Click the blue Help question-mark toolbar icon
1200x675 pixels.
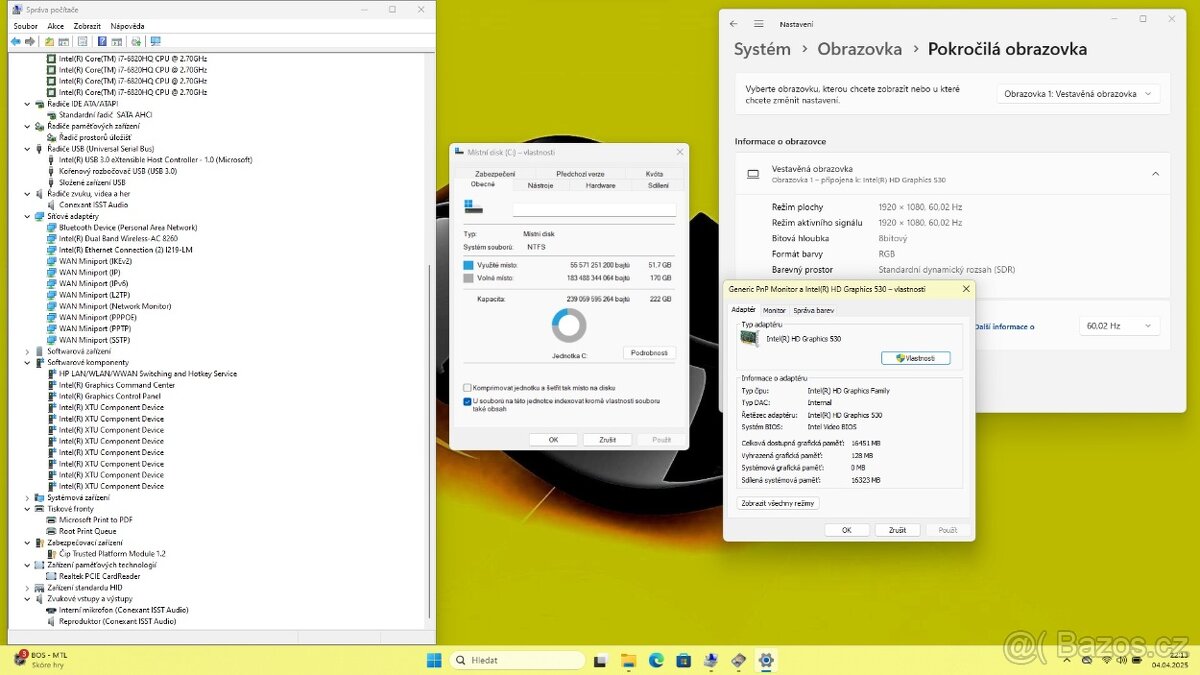[x=101, y=41]
